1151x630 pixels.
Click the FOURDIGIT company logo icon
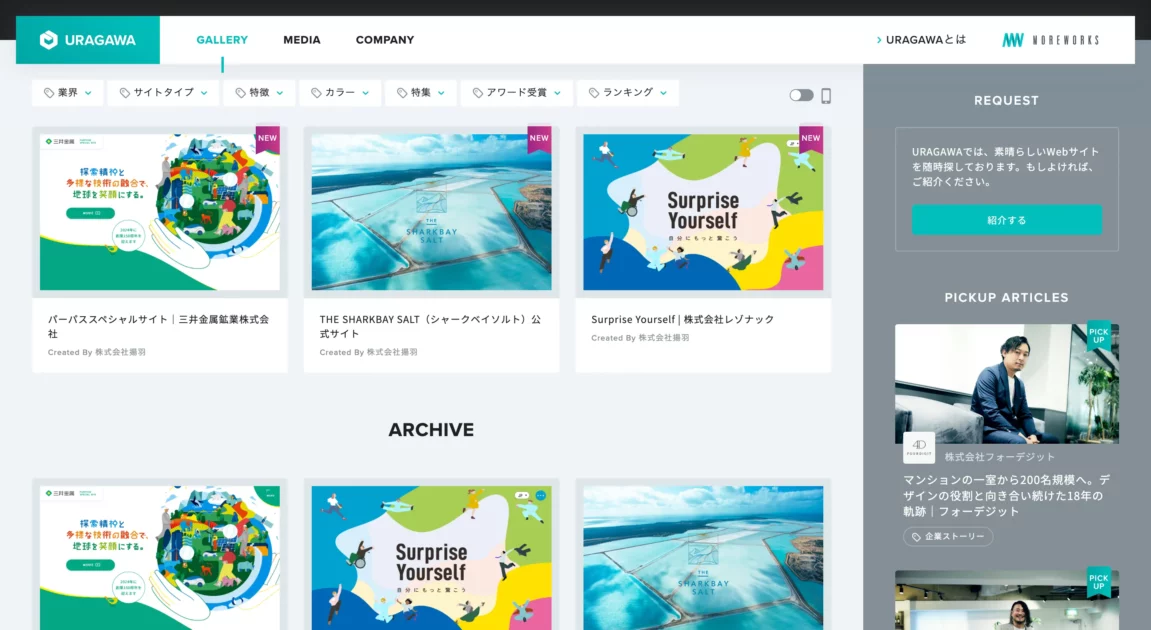919,448
